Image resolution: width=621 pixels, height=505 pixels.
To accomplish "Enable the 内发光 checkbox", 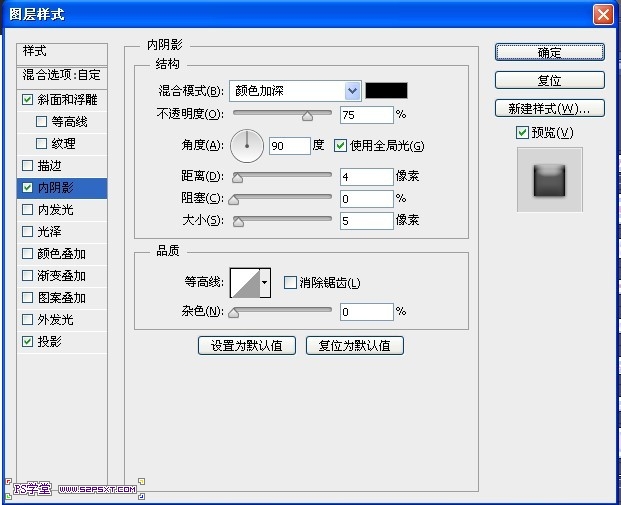I will [x=27, y=209].
